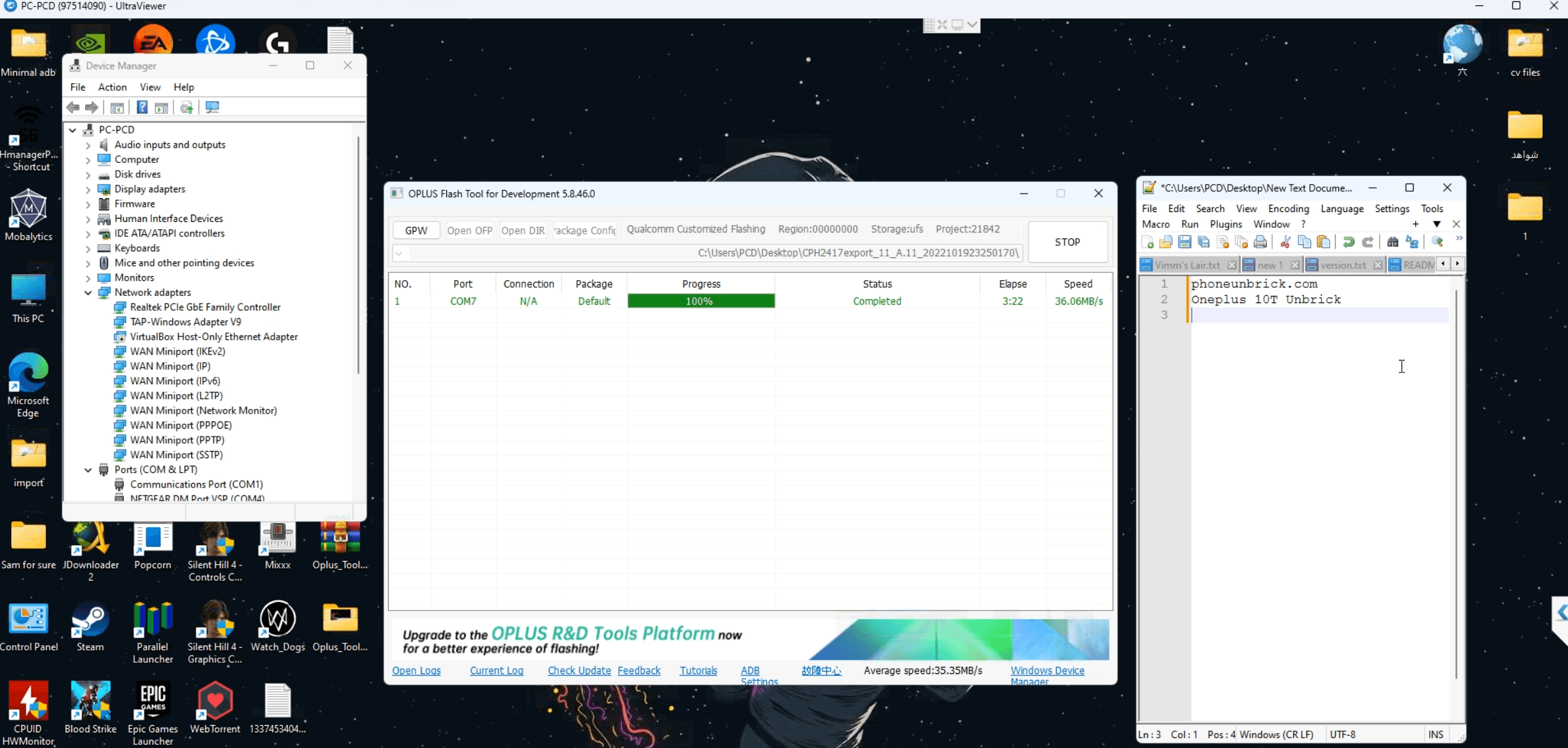
Task: Click Notepad++ tab scroll right arrow
Action: point(1457,264)
